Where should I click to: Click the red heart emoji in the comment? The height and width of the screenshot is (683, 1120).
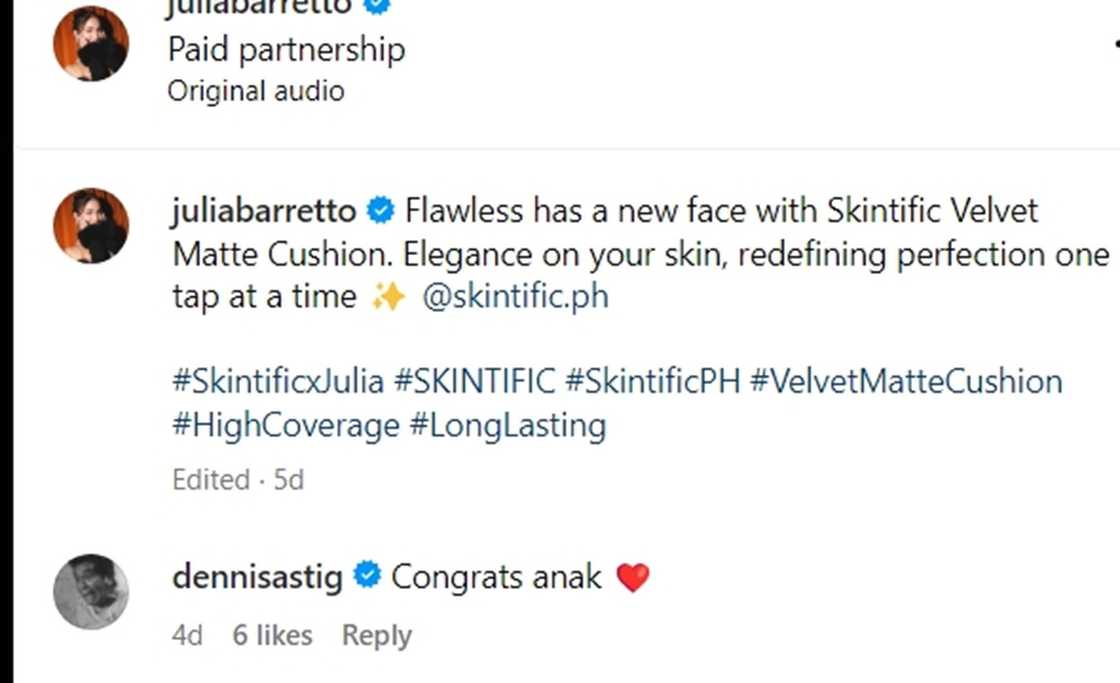click(x=632, y=577)
